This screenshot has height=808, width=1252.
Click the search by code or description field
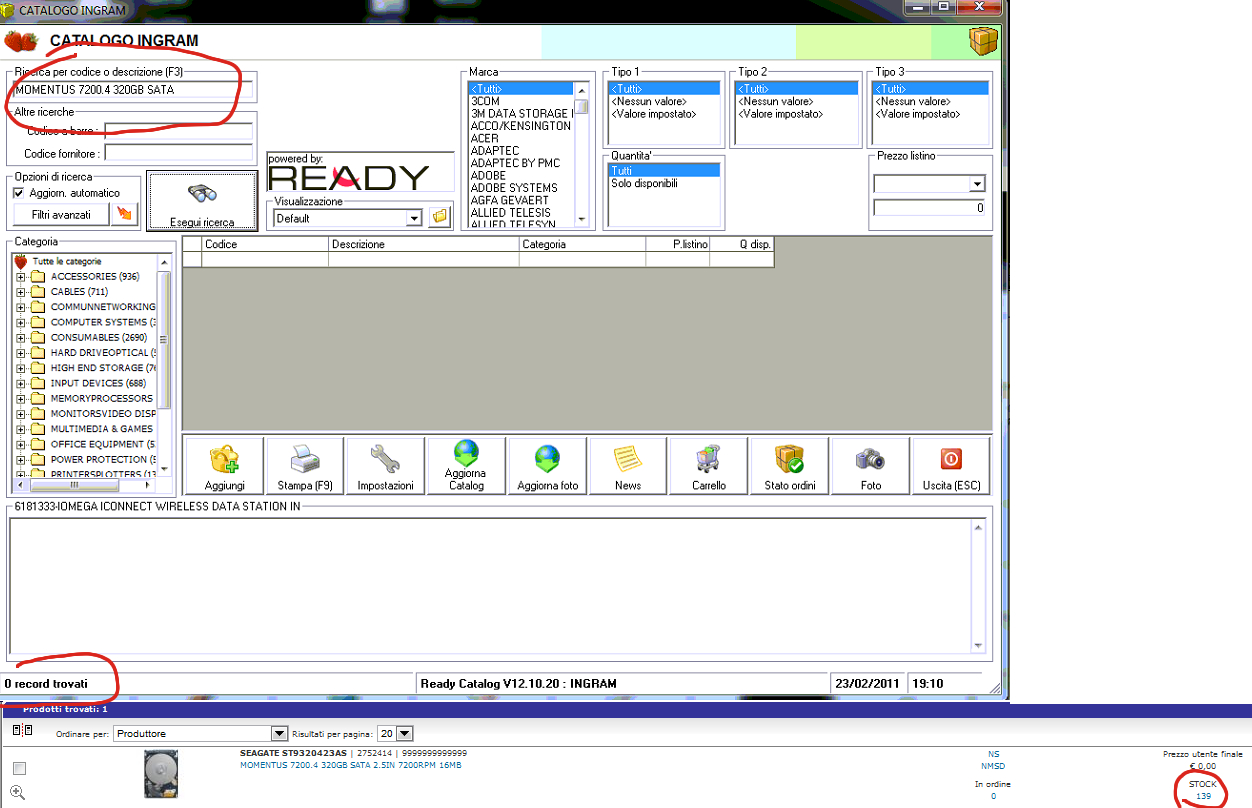133,90
